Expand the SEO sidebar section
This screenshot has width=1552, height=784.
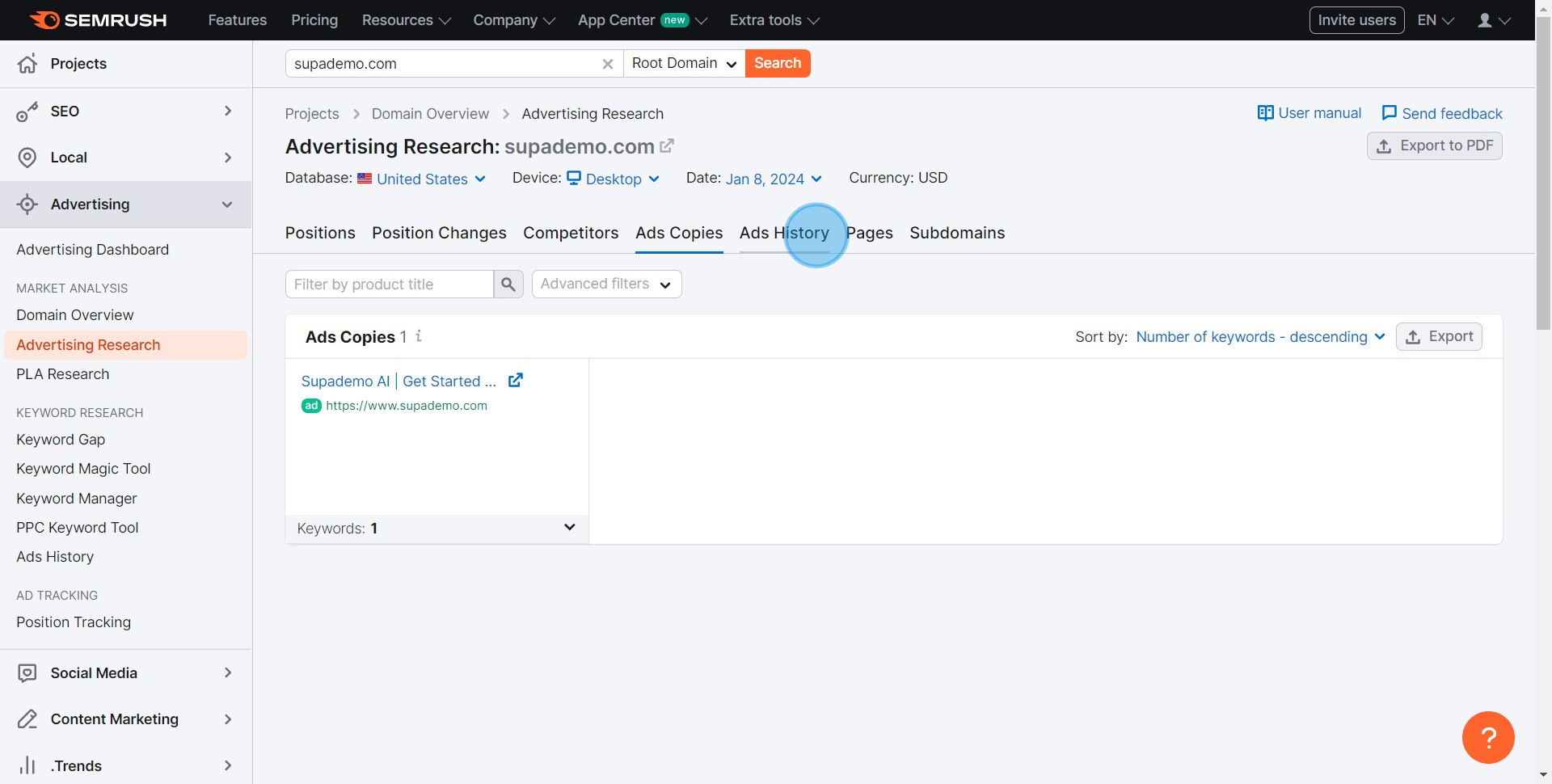tap(228, 111)
